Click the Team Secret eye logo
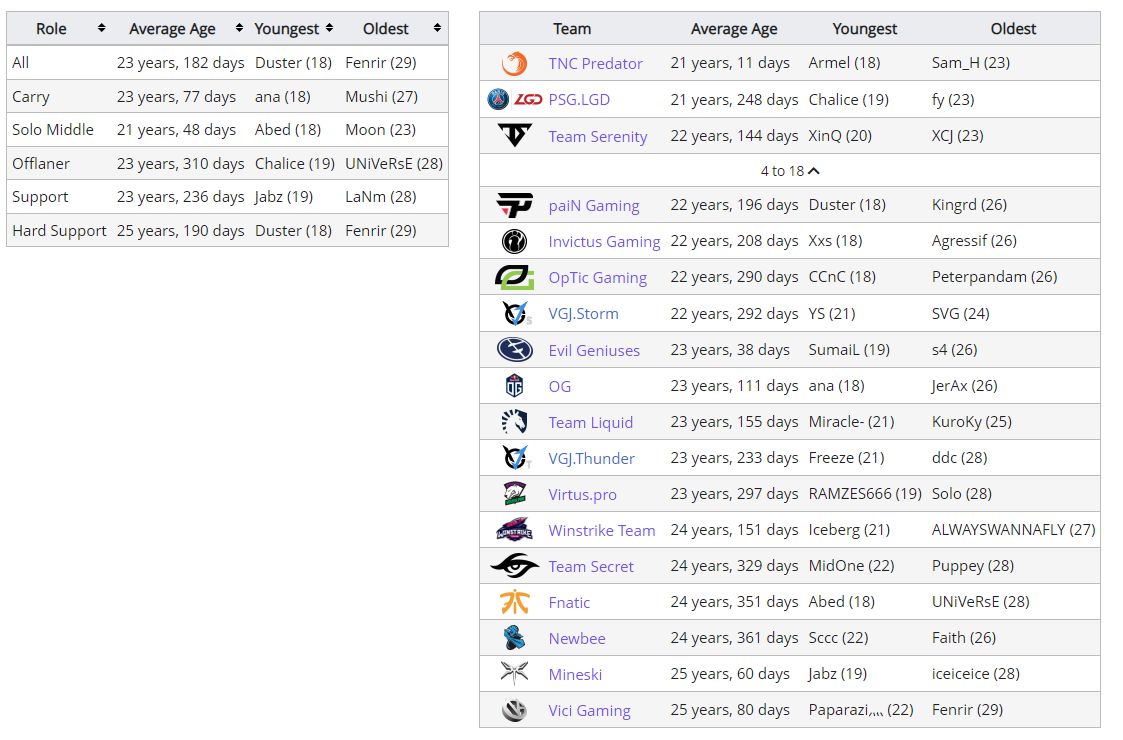This screenshot has height=740, width=1123. pyautogui.click(x=514, y=566)
